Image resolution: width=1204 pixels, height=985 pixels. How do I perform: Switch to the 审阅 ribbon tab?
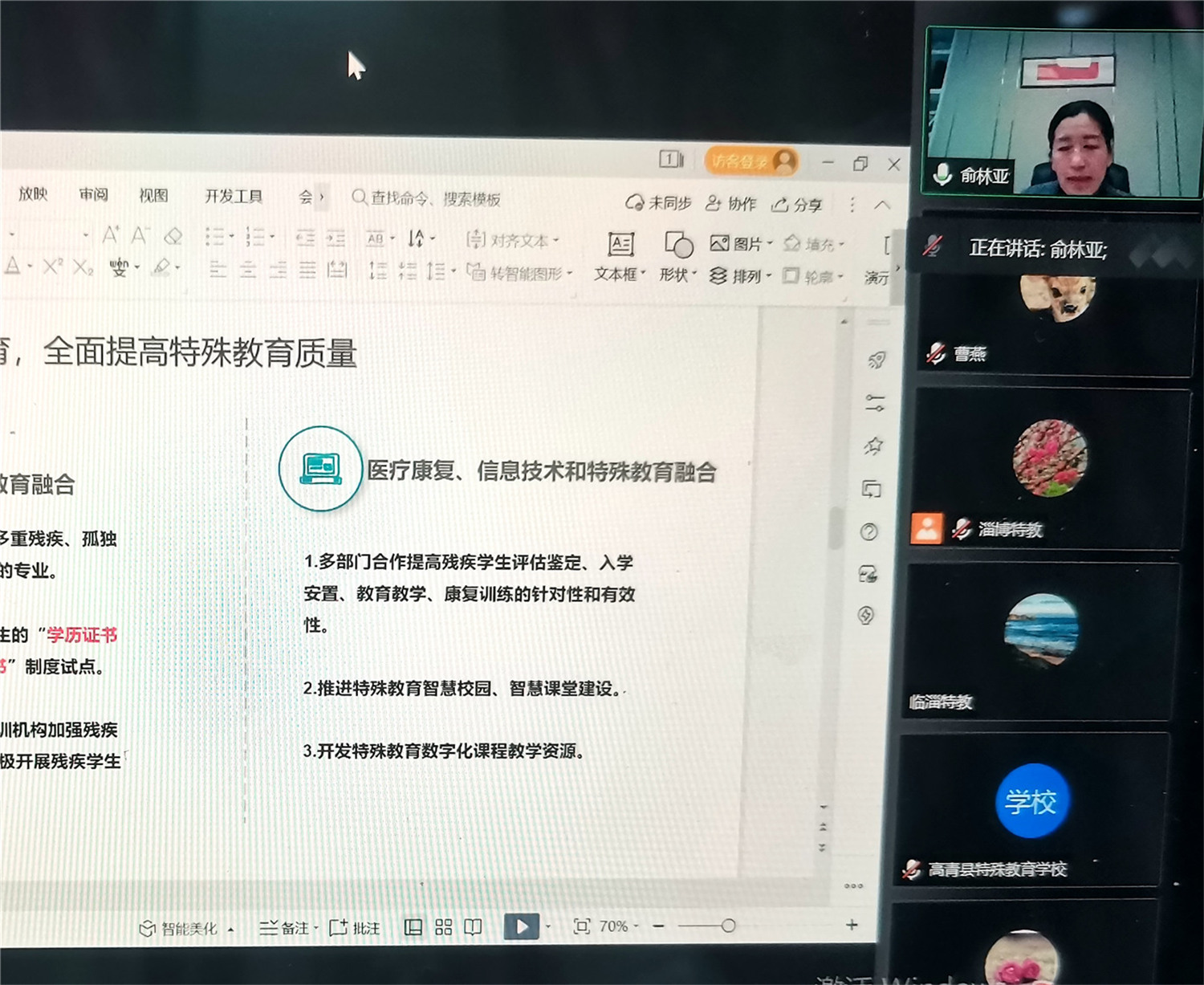[94, 195]
